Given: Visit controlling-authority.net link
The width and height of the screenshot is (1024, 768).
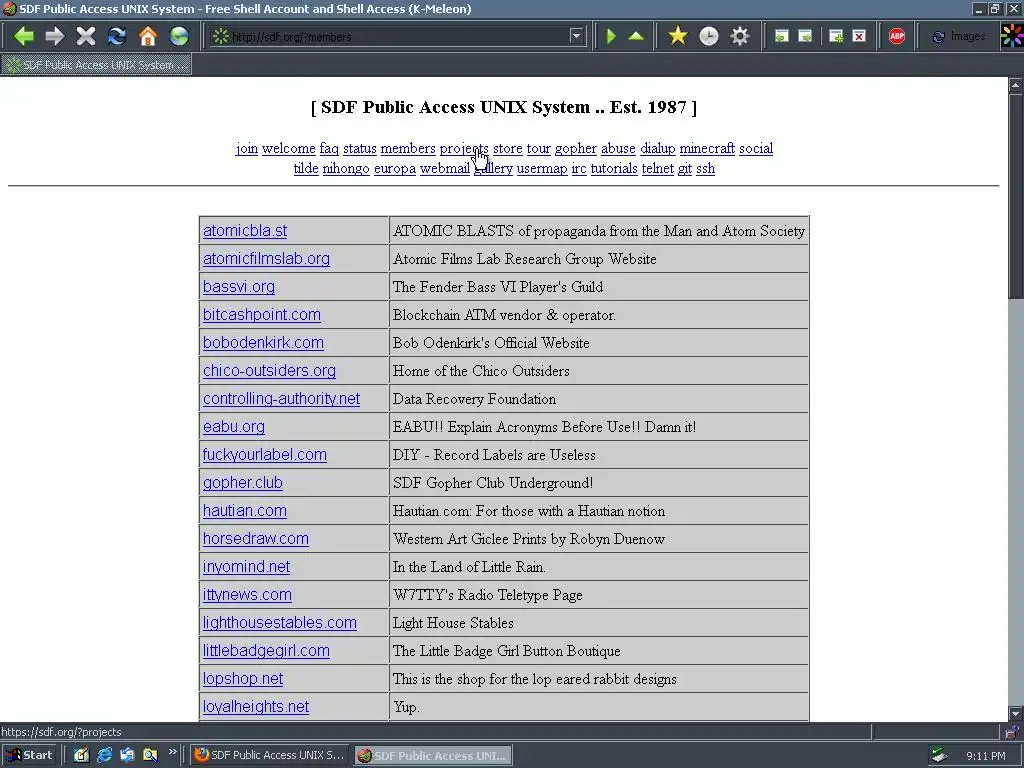Looking at the screenshot, I should coord(281,398).
